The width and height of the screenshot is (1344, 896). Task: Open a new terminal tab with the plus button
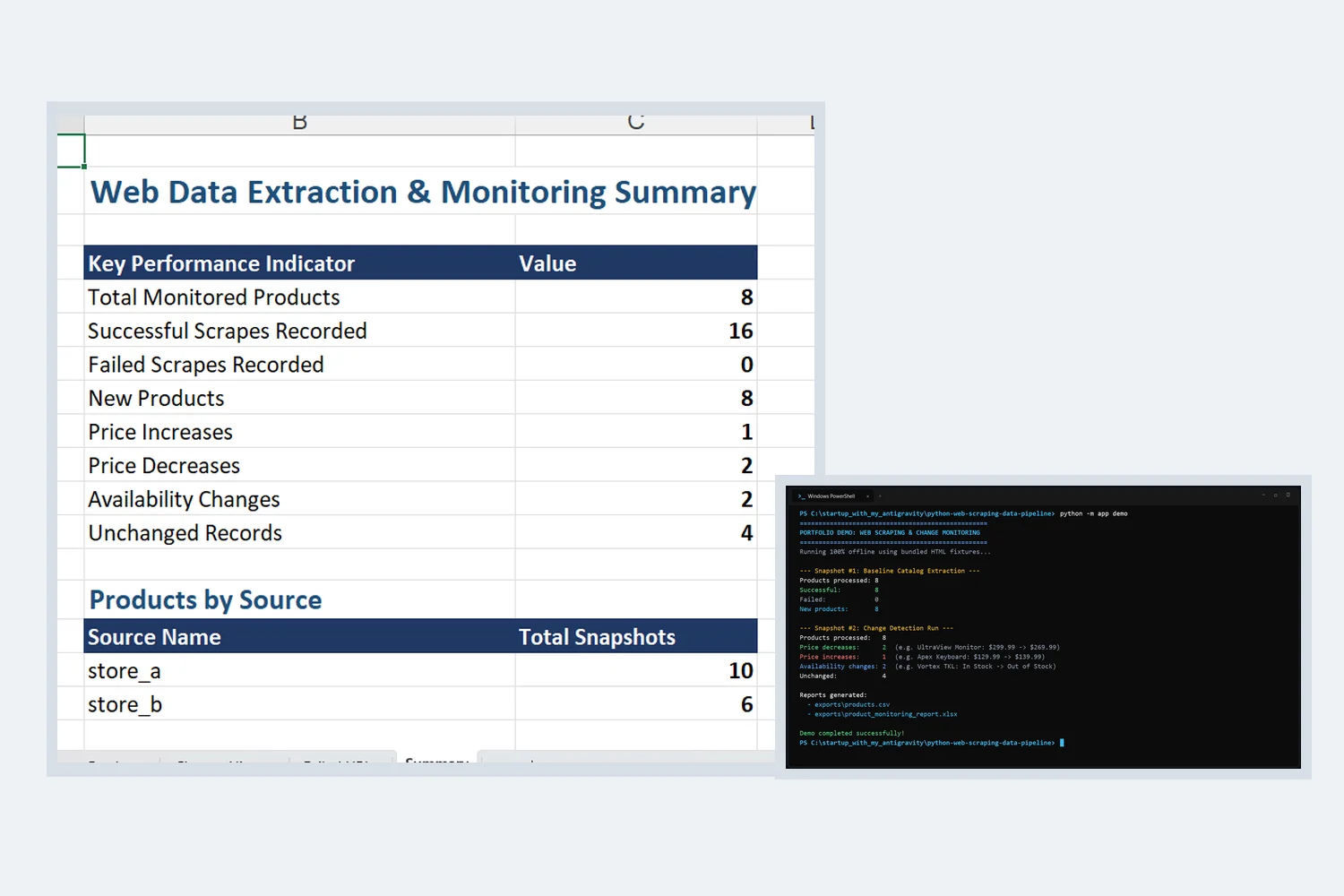pyautogui.click(x=880, y=496)
